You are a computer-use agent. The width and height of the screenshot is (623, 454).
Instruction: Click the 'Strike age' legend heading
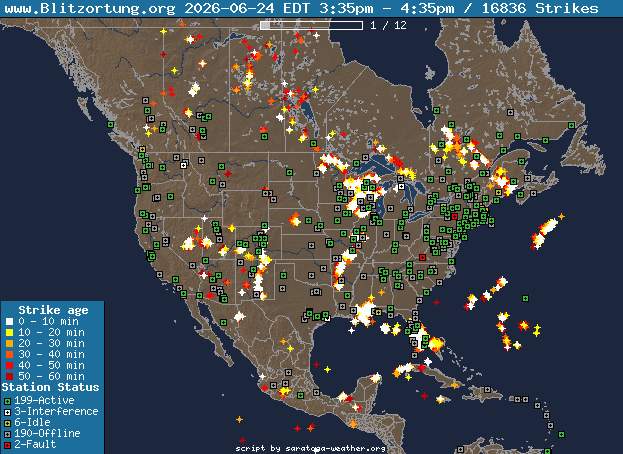(x=53, y=310)
